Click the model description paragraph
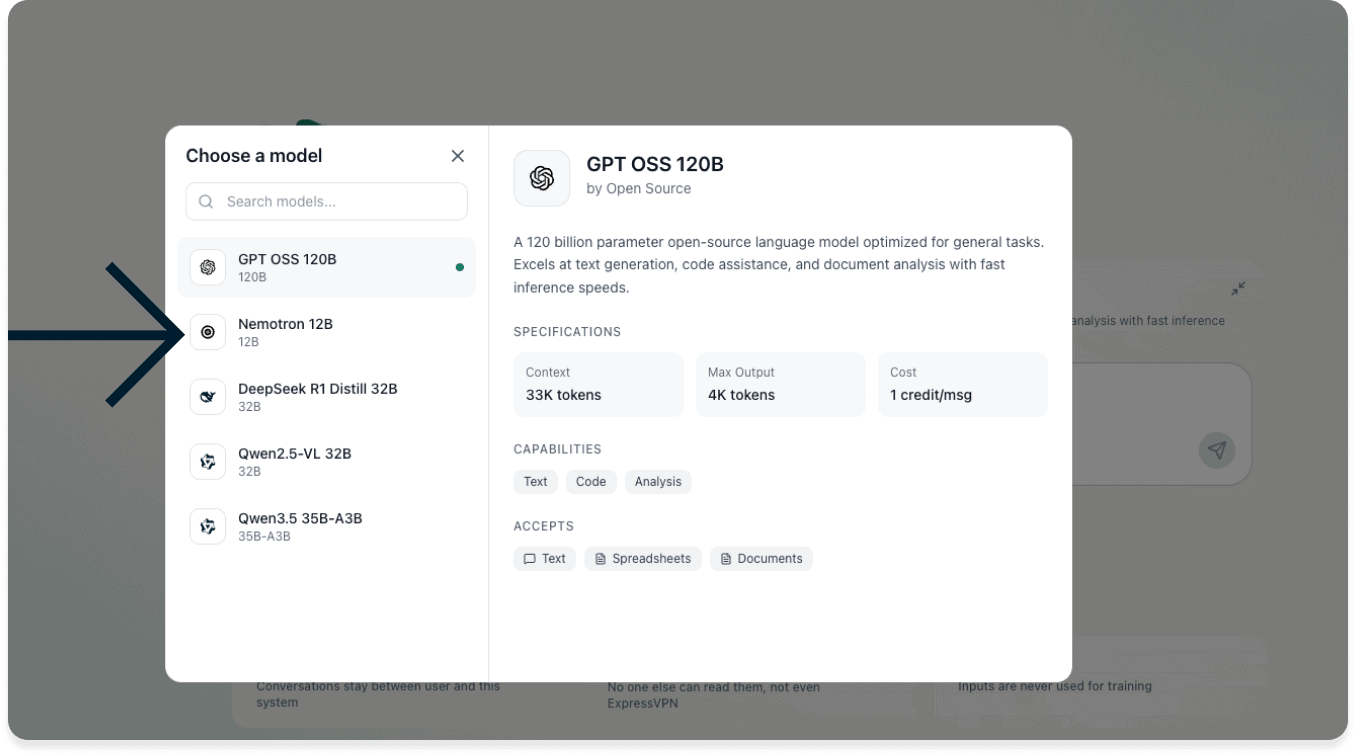1356x756 pixels. click(x=779, y=265)
